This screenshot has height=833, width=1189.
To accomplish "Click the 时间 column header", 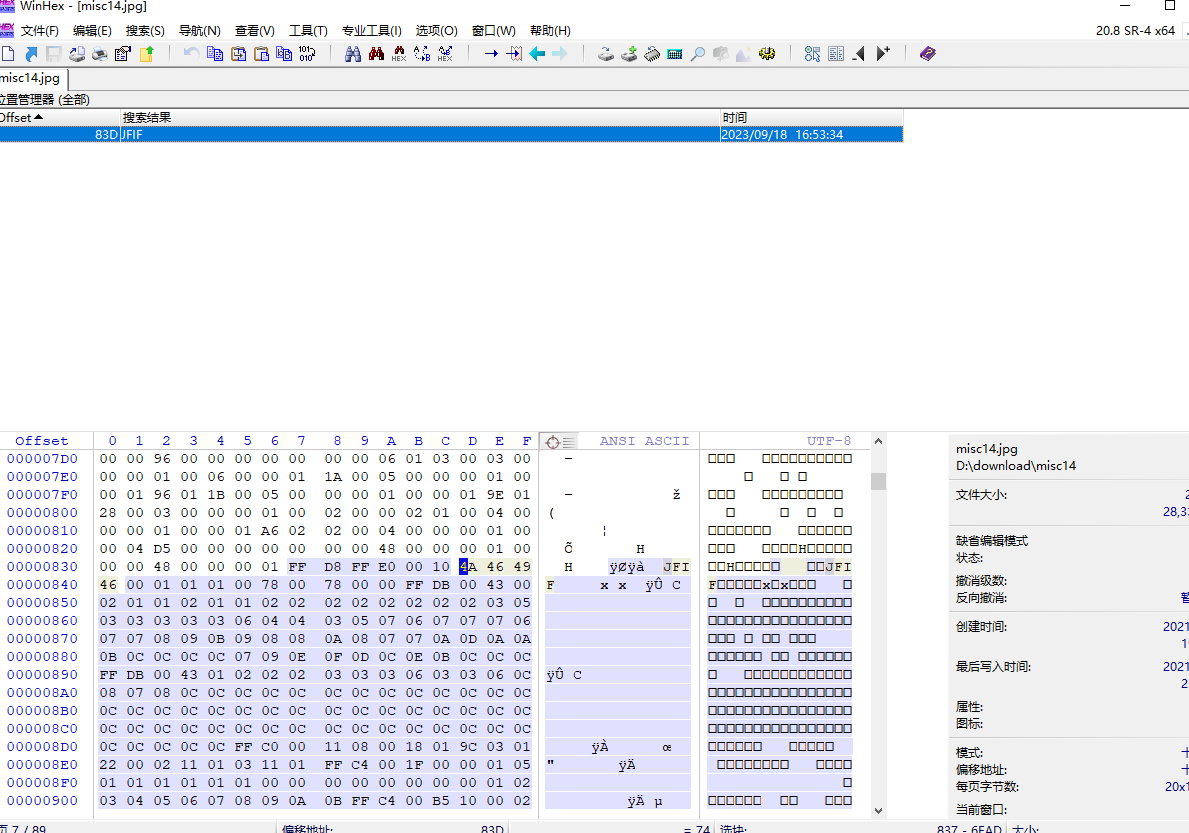I will pos(811,117).
